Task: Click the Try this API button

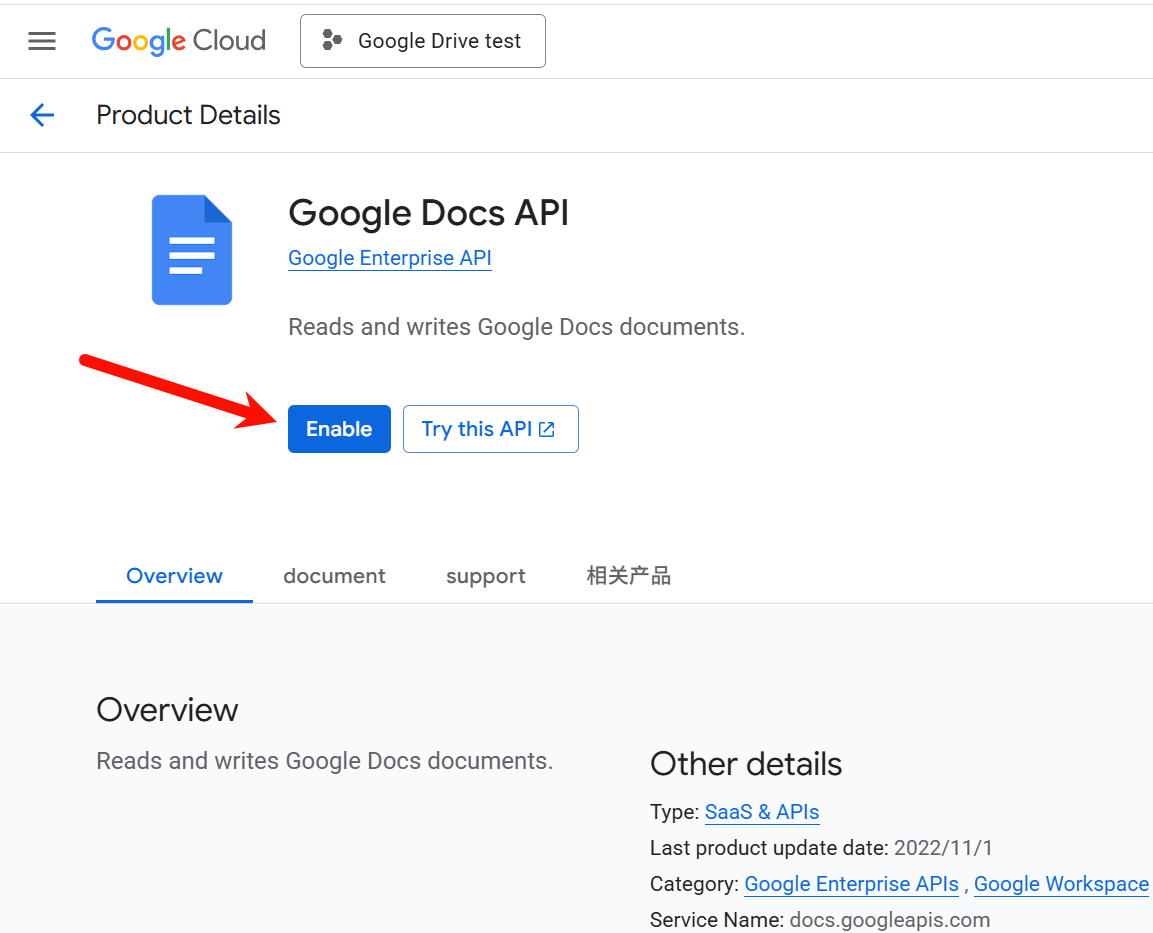Action: tap(490, 429)
